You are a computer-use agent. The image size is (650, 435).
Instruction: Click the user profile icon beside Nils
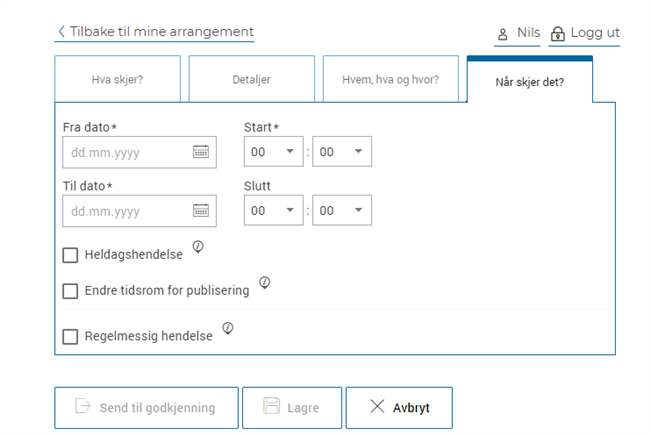pos(503,34)
